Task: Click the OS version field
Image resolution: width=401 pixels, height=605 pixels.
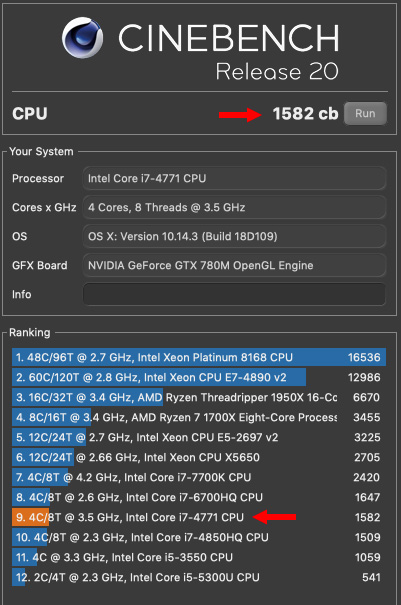Action: pos(234,237)
